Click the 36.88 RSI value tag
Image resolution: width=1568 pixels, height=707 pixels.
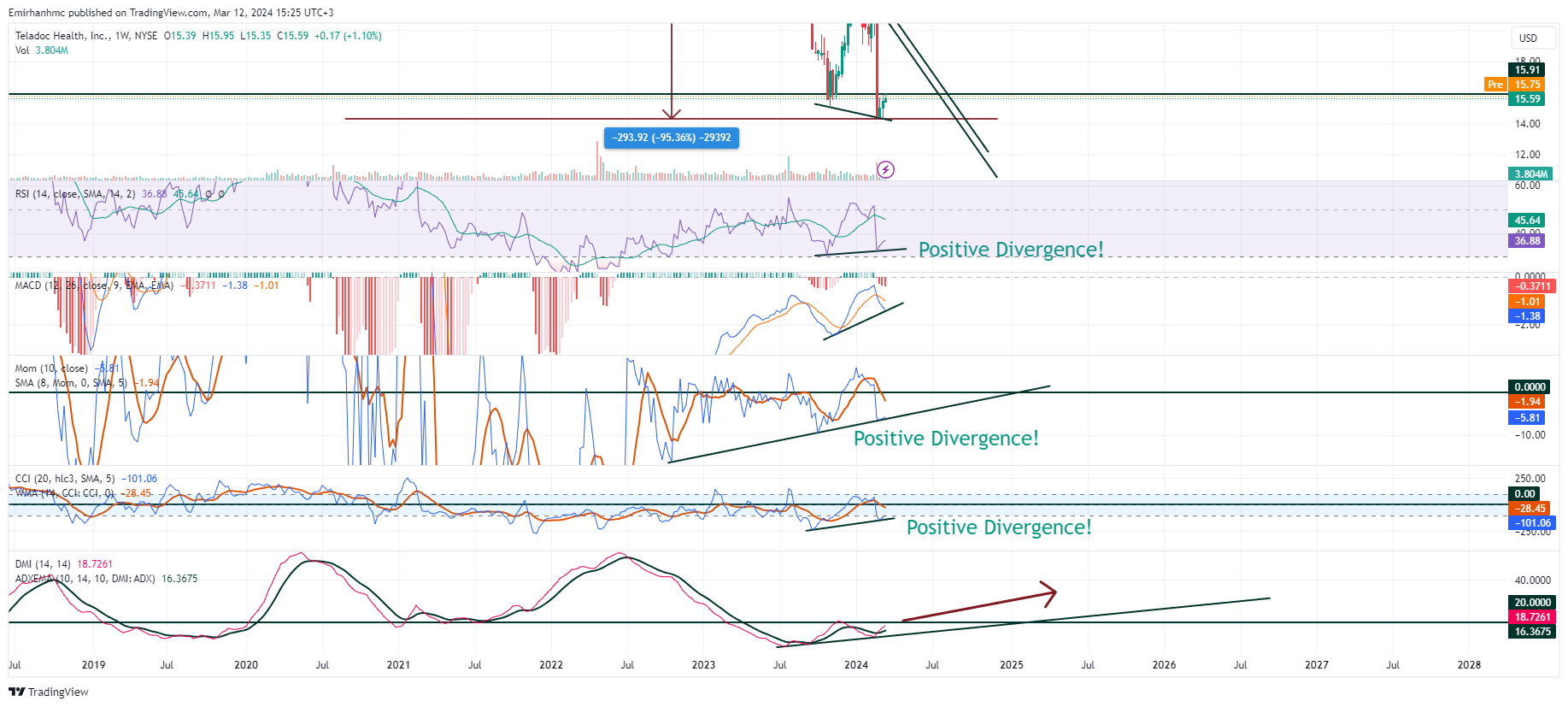click(1527, 241)
